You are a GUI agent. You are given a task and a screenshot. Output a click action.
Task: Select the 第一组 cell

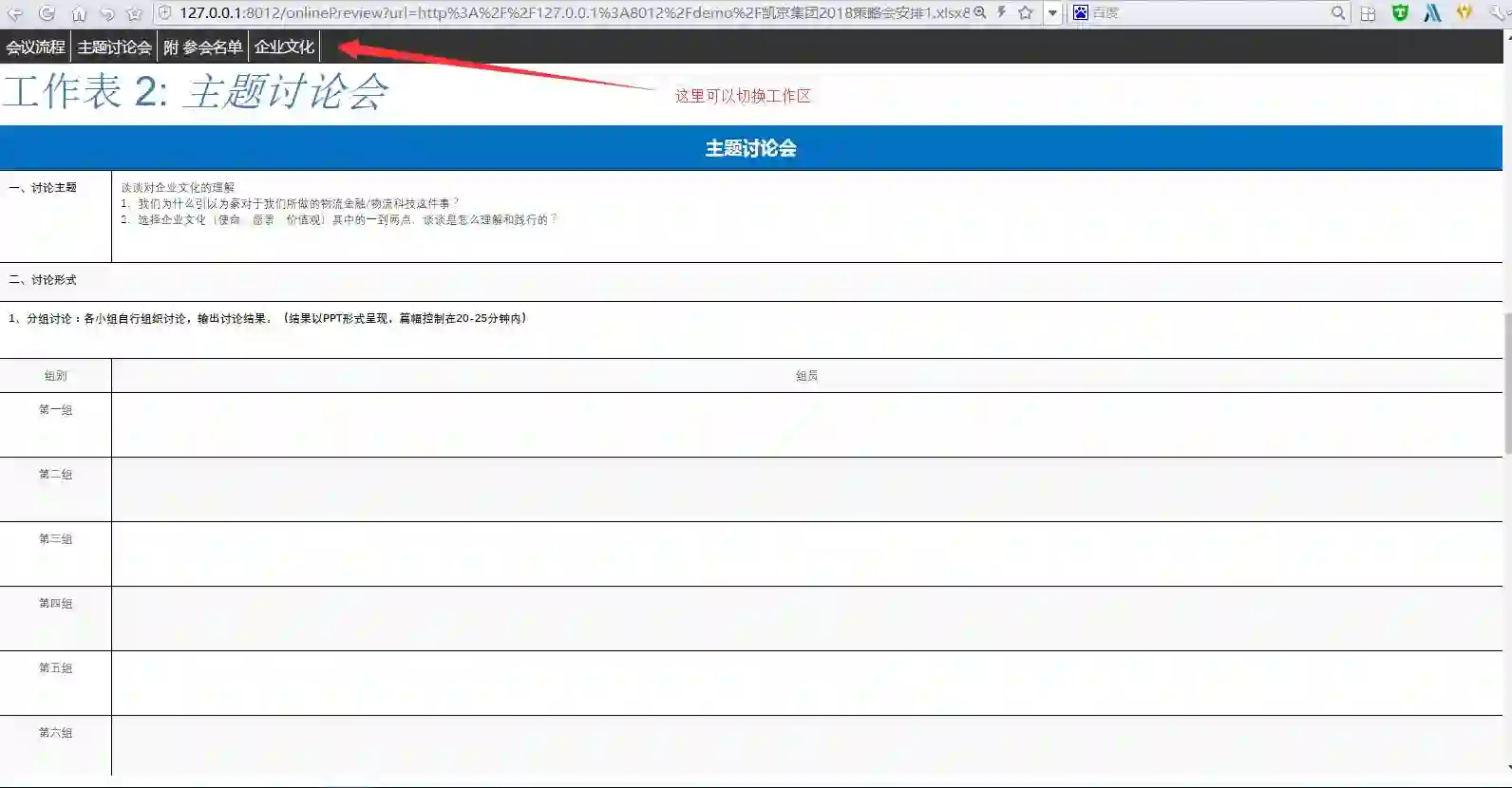[55, 424]
